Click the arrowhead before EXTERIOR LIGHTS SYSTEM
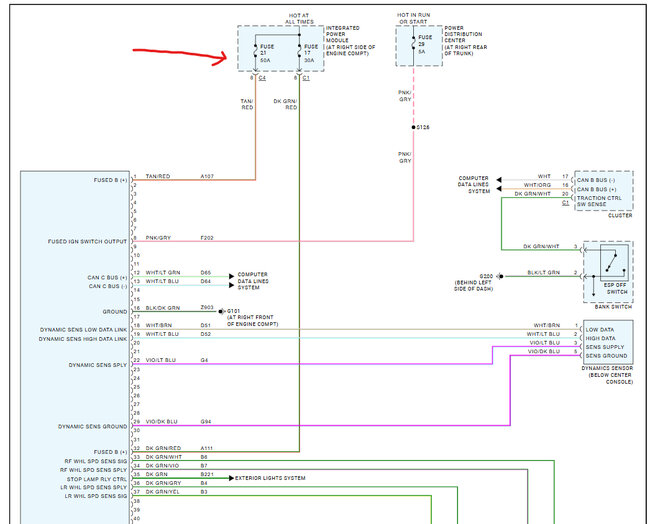The width and height of the screenshot is (650, 524). 231,478
